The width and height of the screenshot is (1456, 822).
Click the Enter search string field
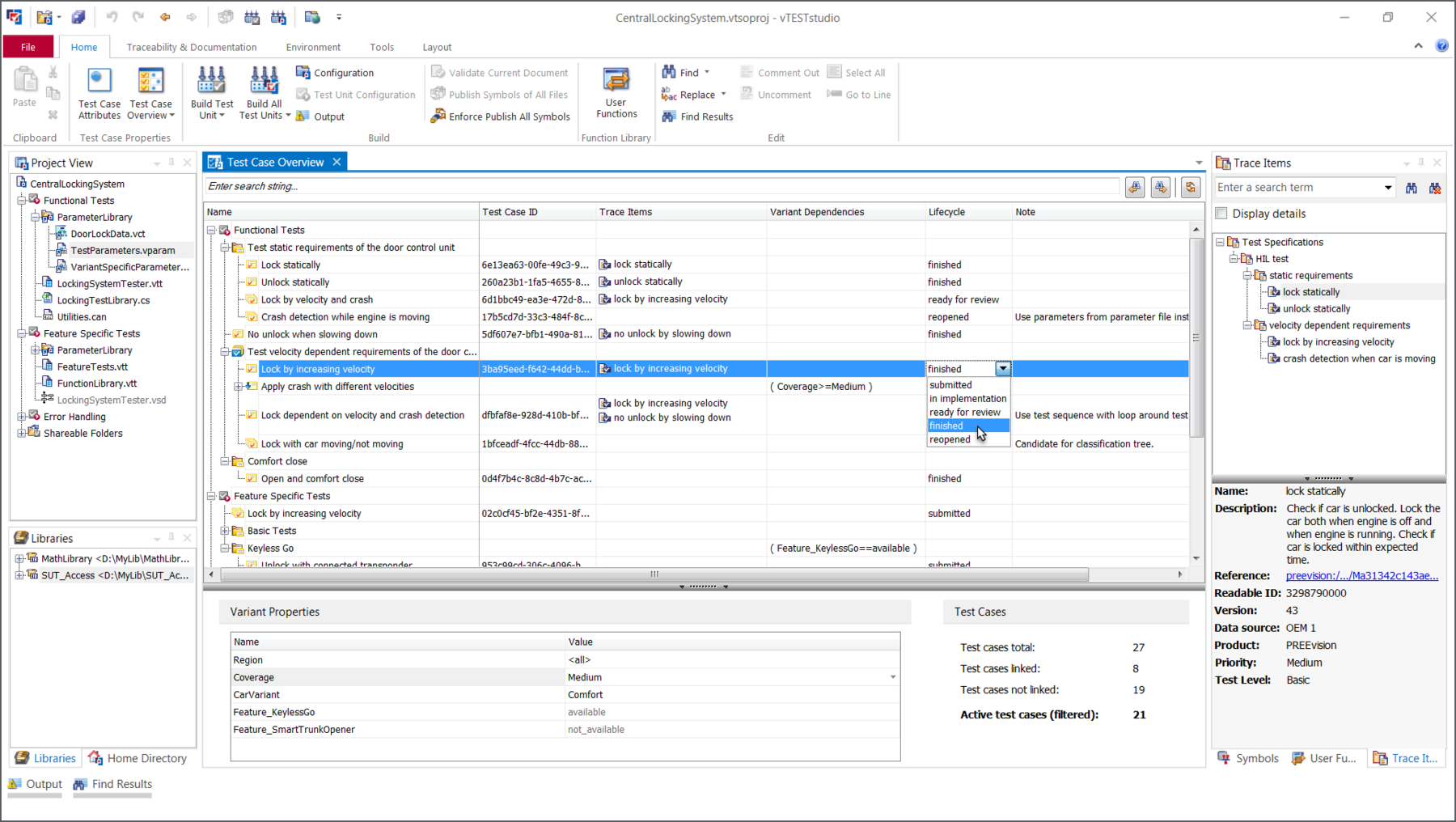[x=662, y=186]
